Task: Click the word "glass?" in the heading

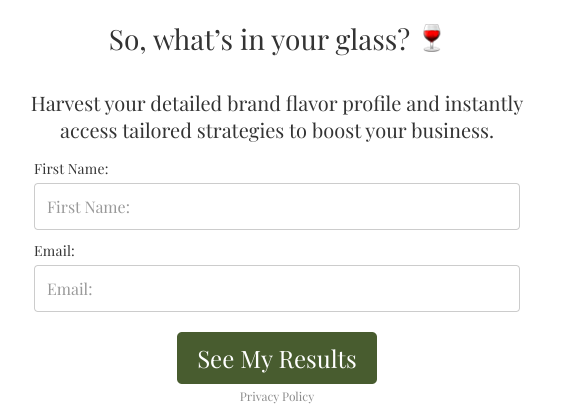Action: pos(373,40)
